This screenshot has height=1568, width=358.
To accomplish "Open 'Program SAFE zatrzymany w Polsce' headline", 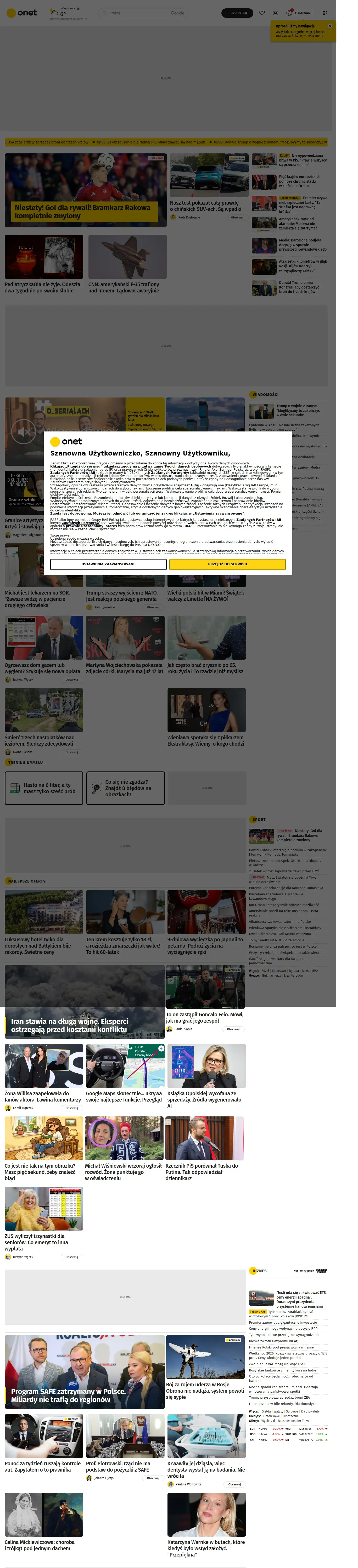I will [x=68, y=1395].
